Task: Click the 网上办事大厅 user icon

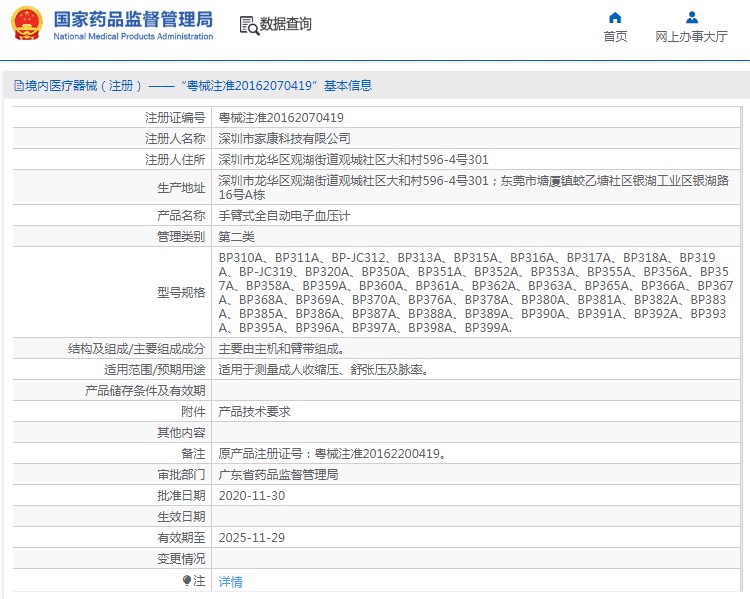Action: [x=692, y=18]
